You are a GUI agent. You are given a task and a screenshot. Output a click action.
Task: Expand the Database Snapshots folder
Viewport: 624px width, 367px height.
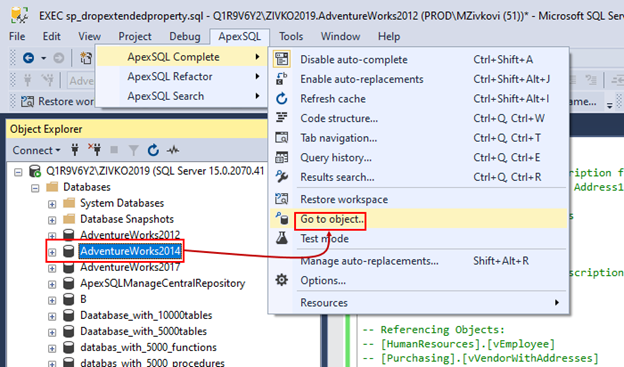(x=52, y=220)
